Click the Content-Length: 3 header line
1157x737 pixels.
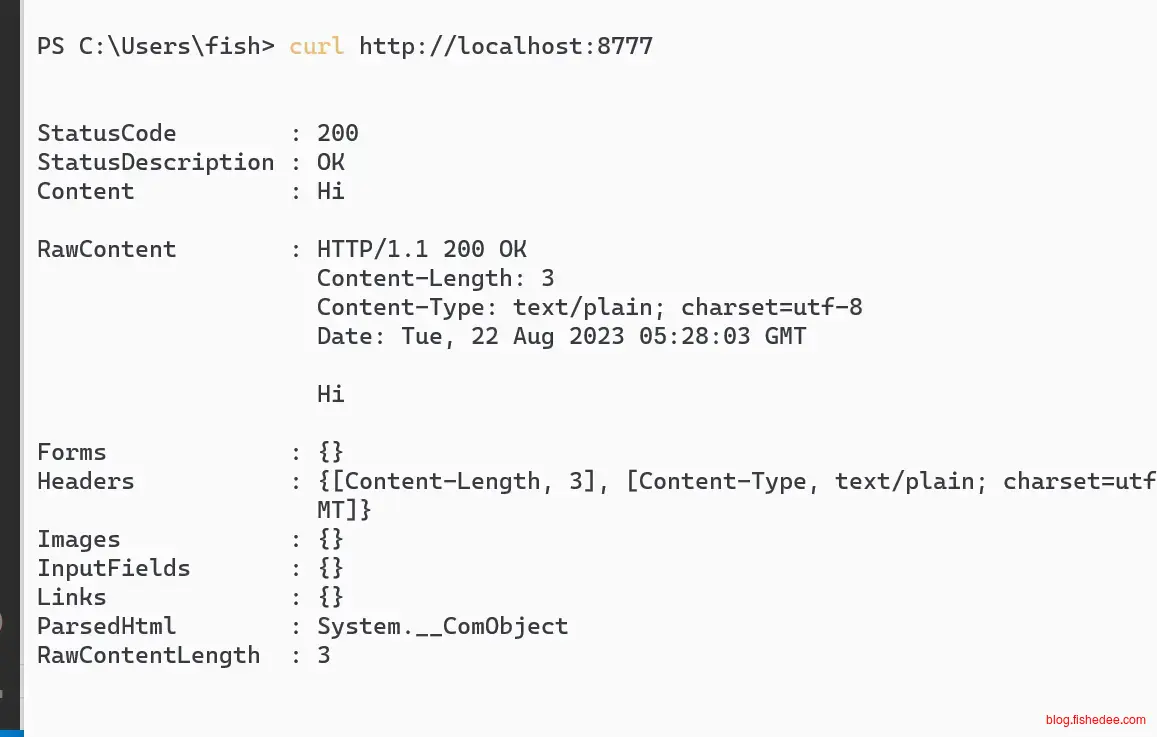(x=435, y=278)
